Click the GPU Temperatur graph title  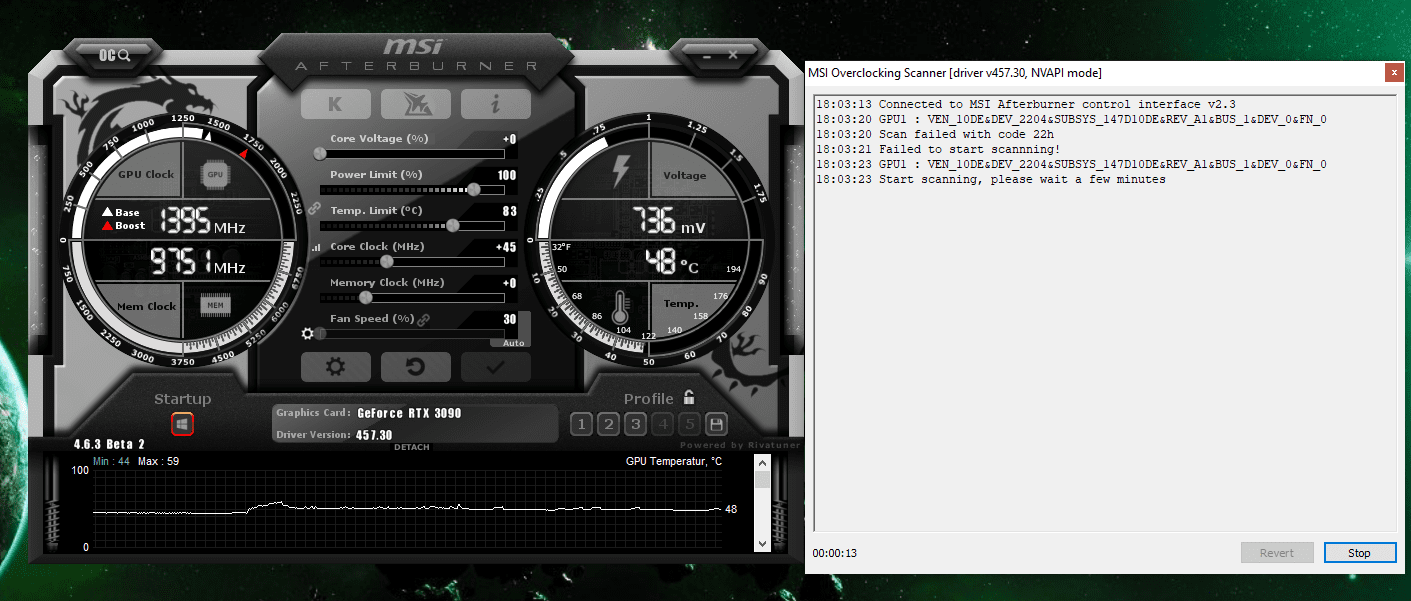[x=673, y=461]
